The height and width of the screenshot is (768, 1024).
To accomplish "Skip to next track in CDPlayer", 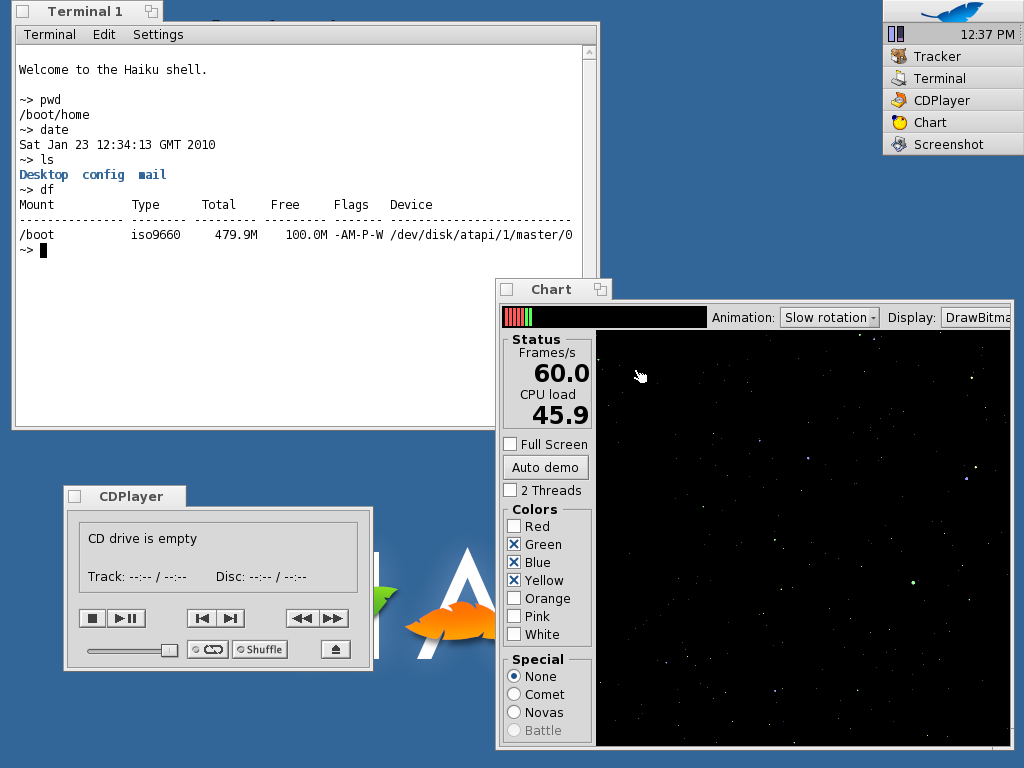I will (231, 618).
